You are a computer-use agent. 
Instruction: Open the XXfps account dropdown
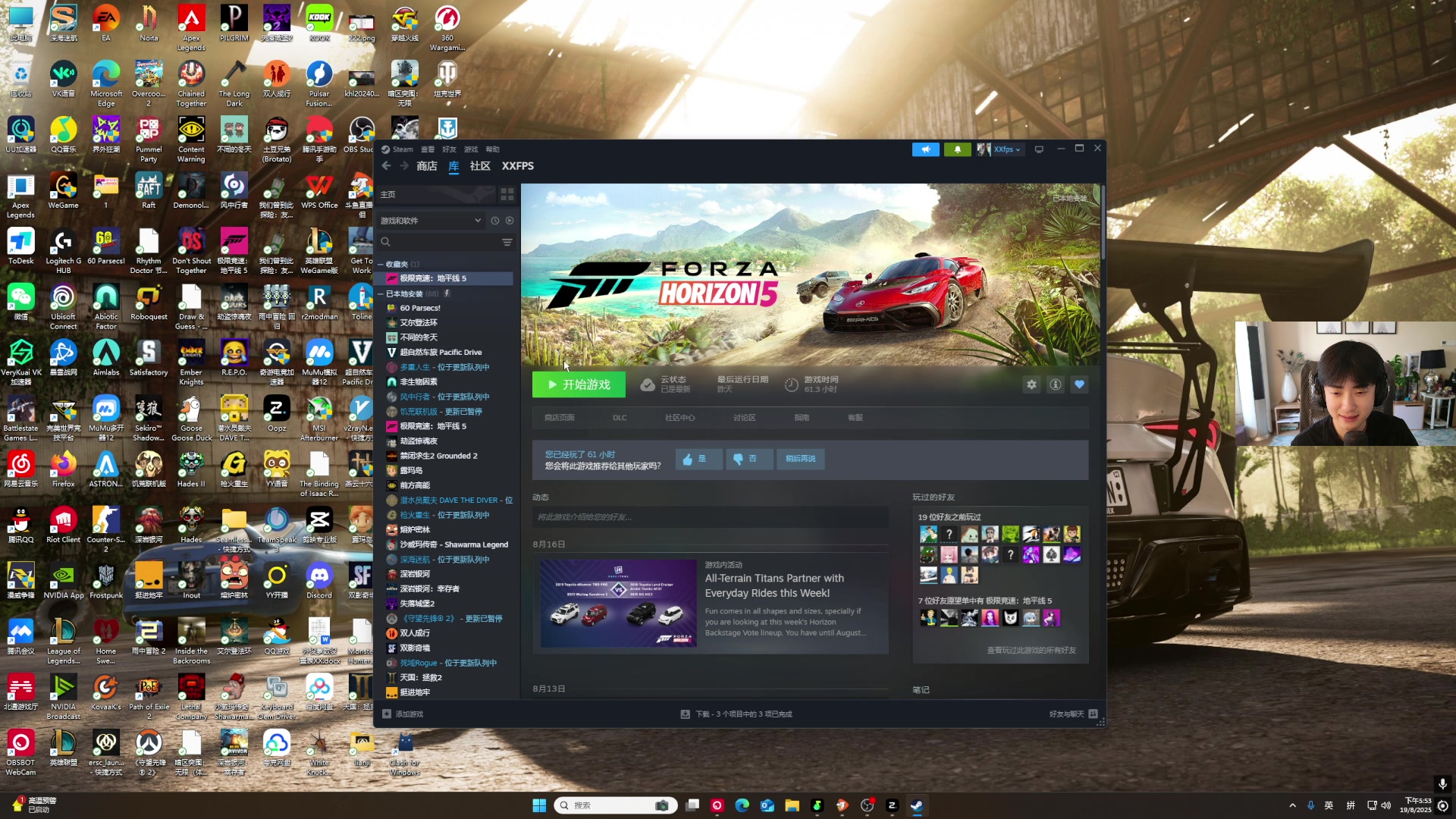pyautogui.click(x=999, y=149)
